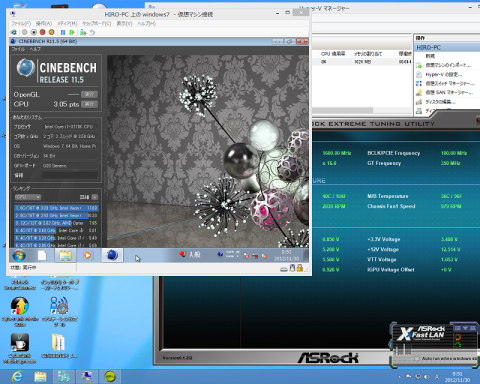Click the CPU 使用率 column header in Hyper-V

(333, 54)
